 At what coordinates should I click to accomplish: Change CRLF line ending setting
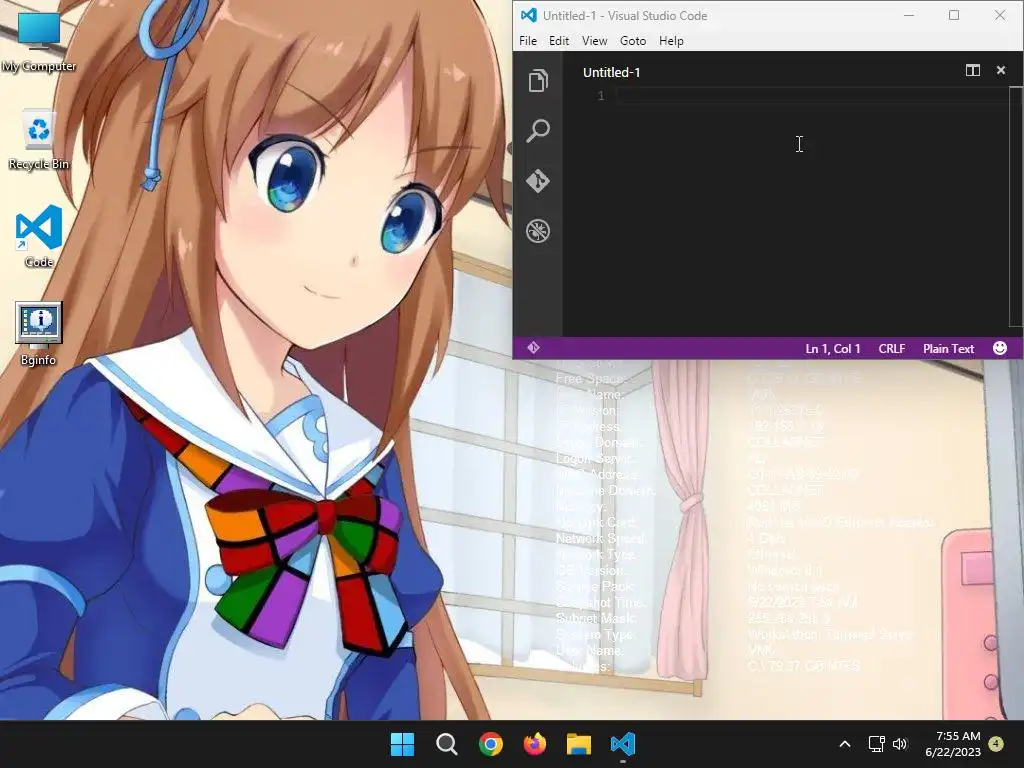click(x=891, y=349)
